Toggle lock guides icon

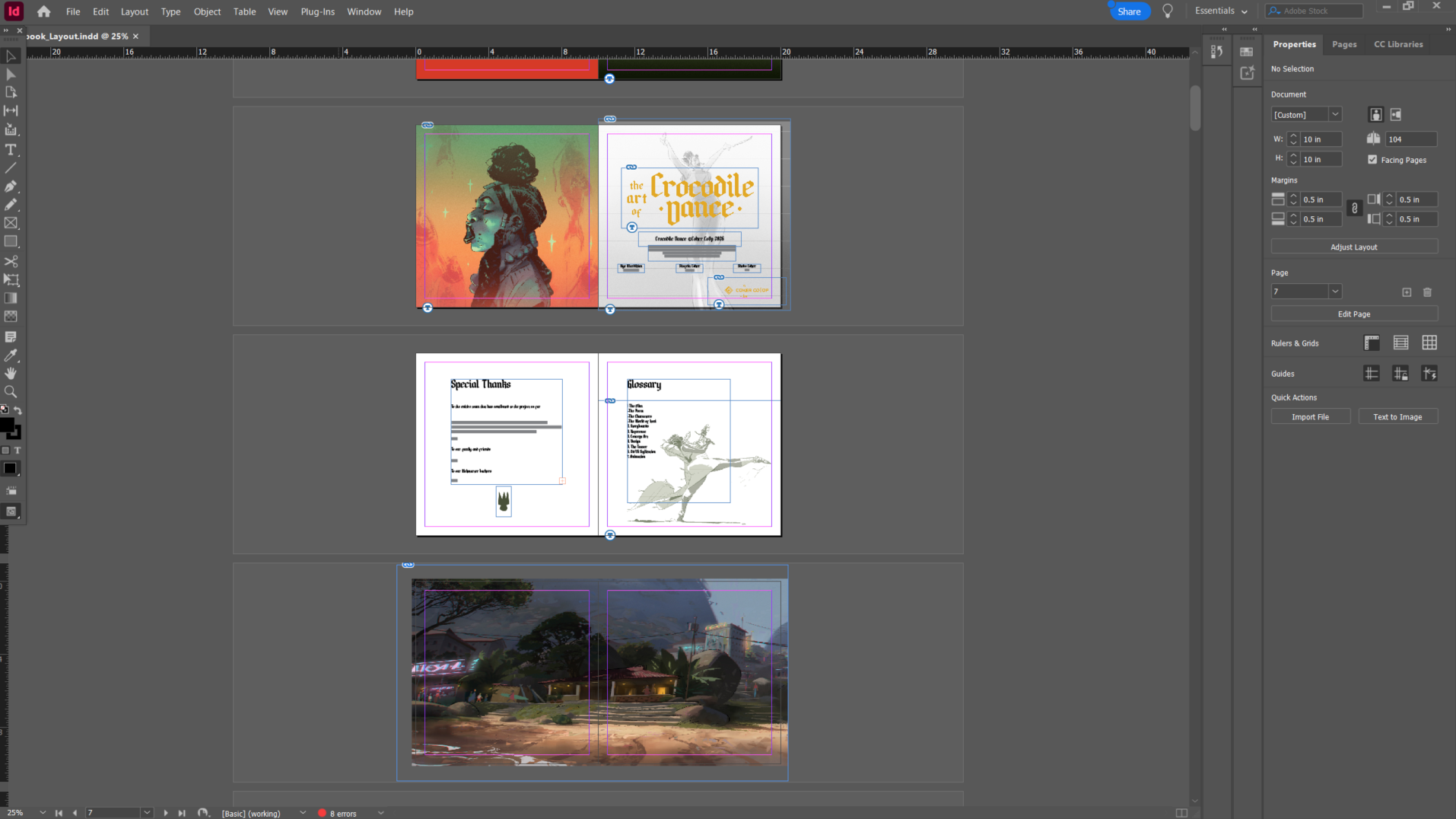[x=1400, y=374]
